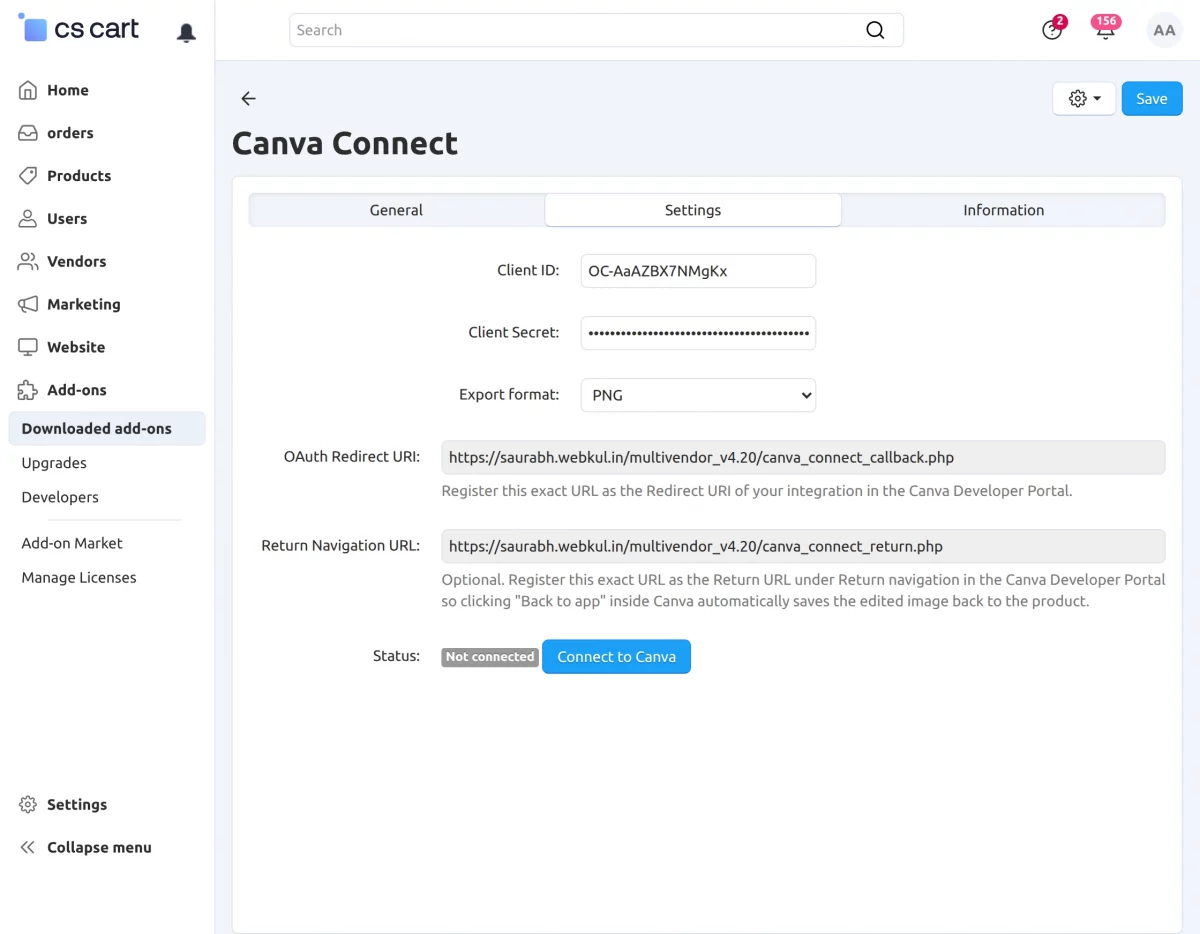
Task: Click the Home house icon
Action: (28, 90)
